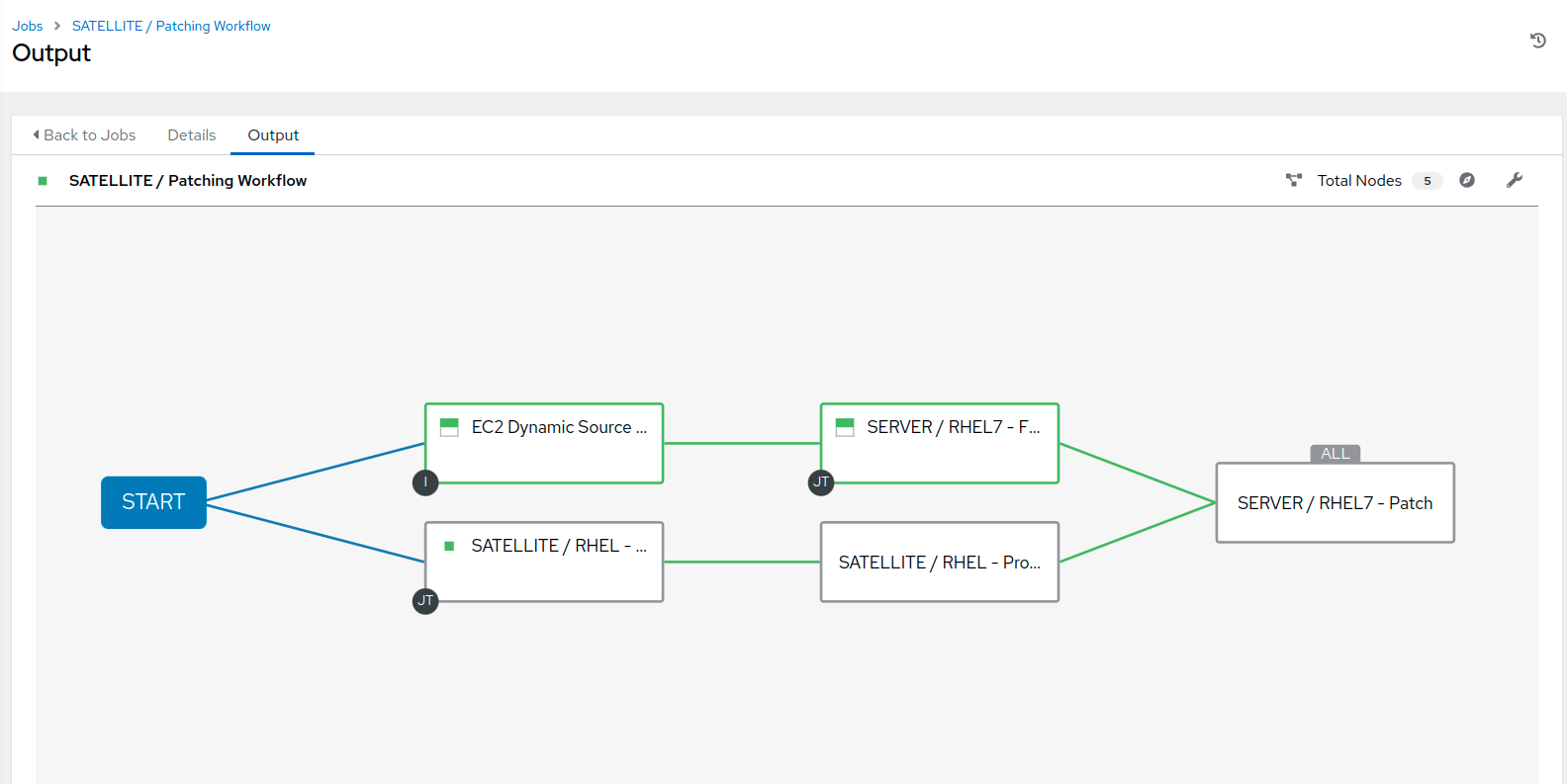Click the I badge on EC2 Dynamic Source node
Screen dimensions: 1567x784
pos(425,482)
